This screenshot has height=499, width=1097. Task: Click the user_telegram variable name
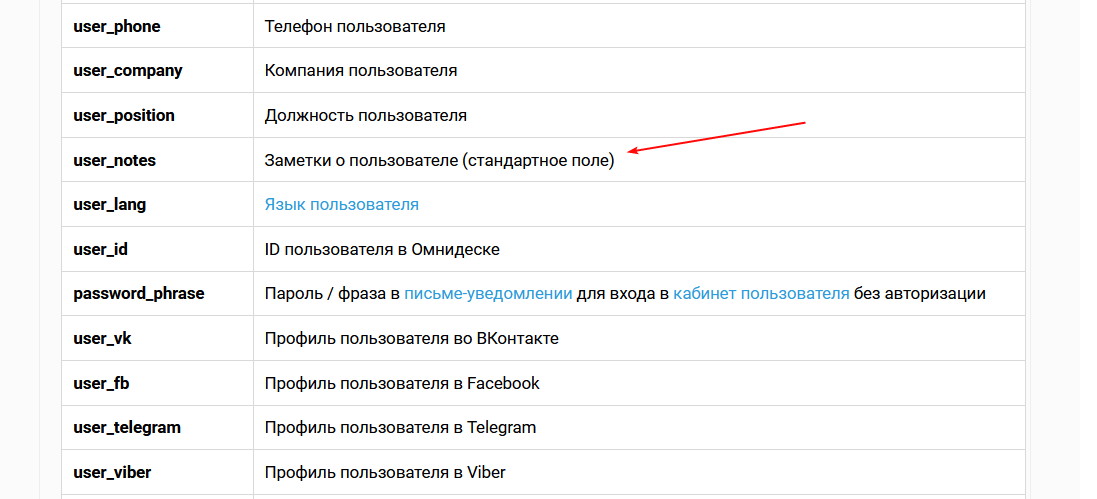[x=127, y=428]
